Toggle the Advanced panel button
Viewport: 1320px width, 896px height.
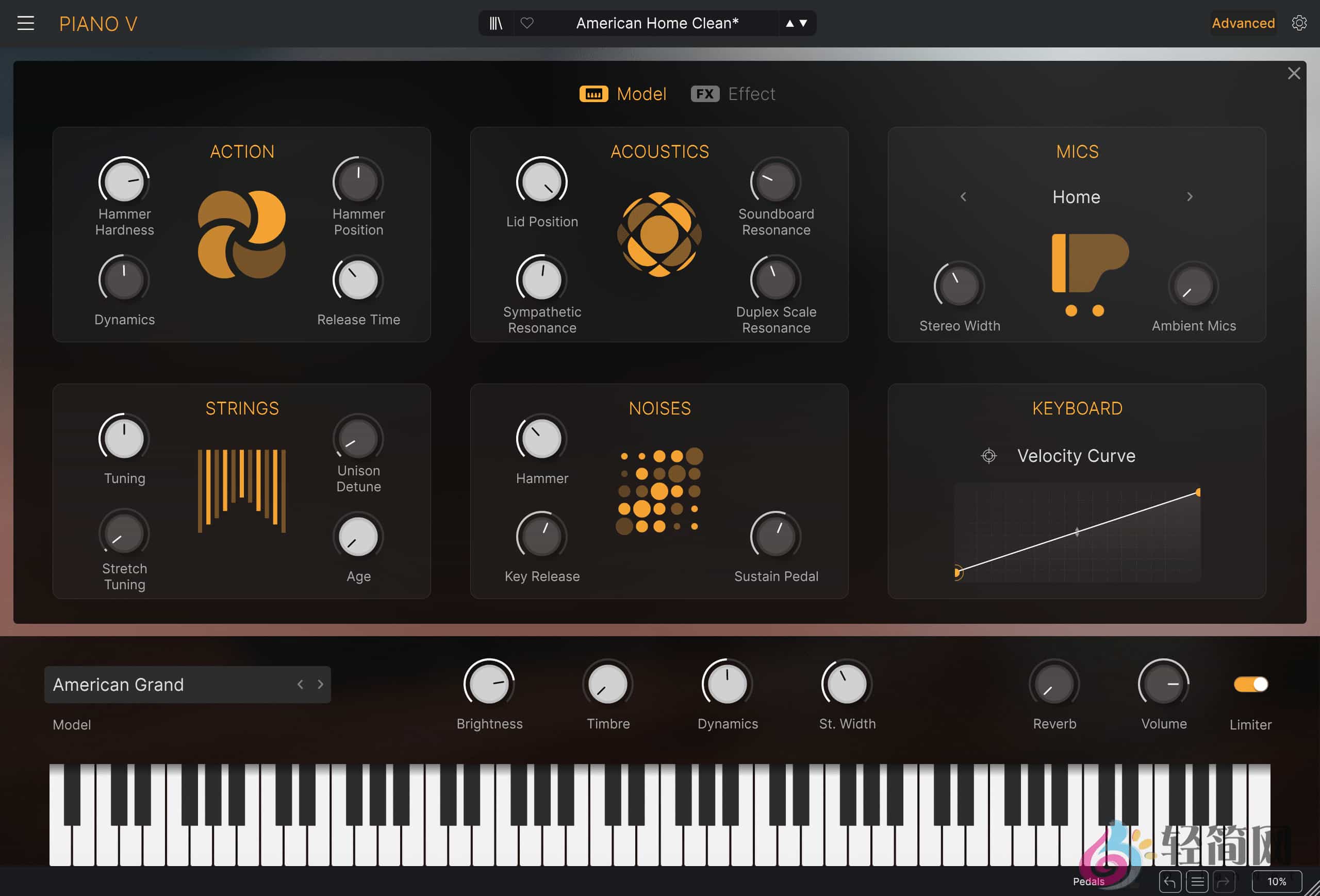pyautogui.click(x=1243, y=23)
